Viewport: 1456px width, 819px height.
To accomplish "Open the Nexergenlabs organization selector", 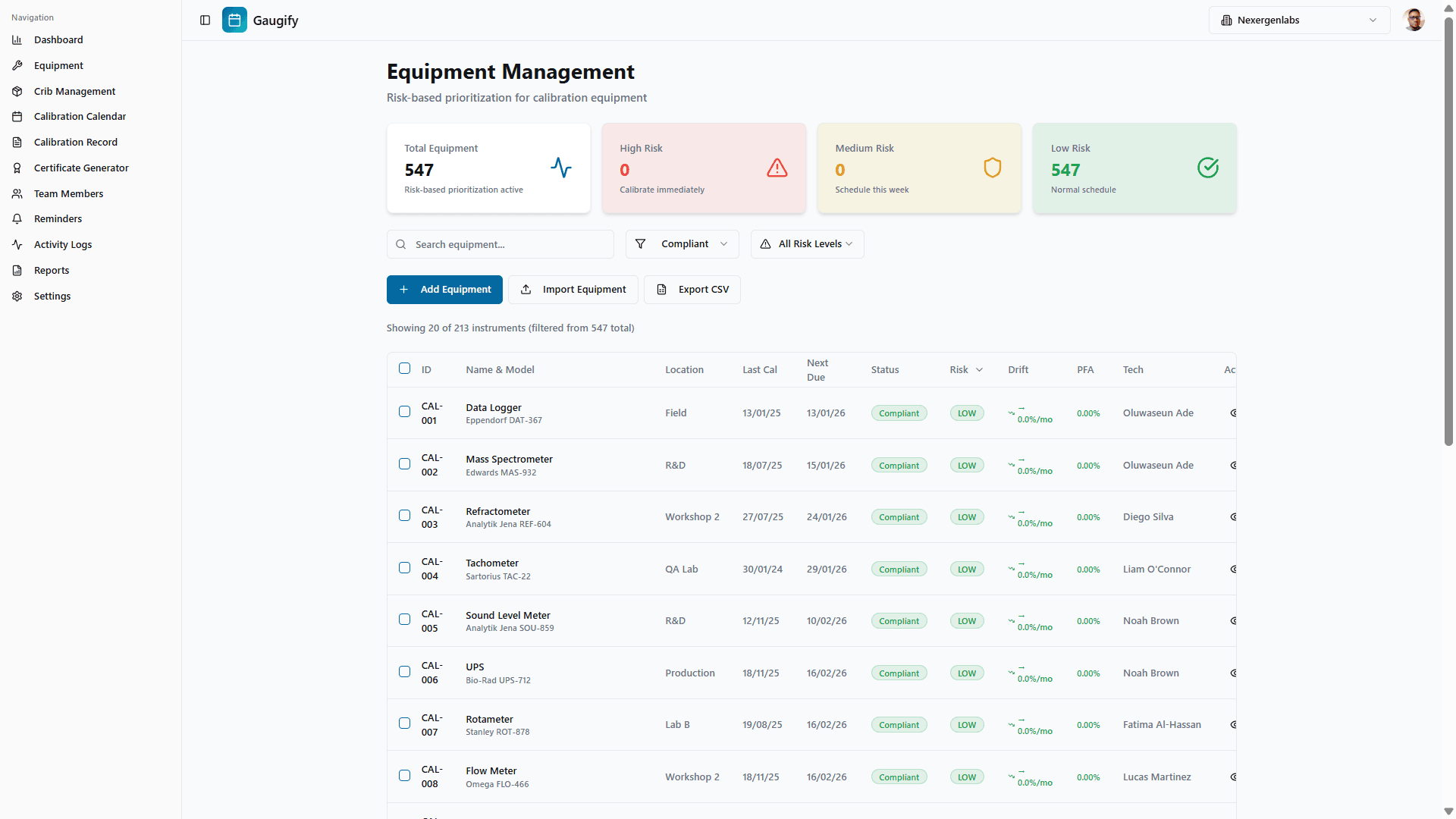I will click(1298, 20).
